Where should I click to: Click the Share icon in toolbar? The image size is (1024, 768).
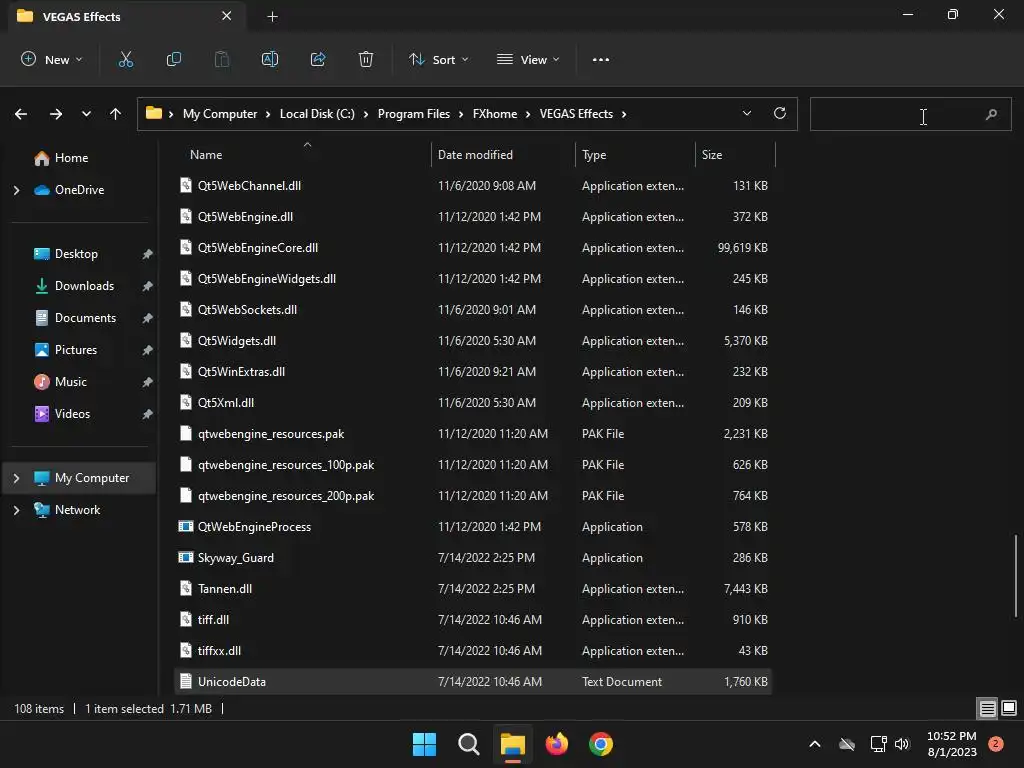(x=318, y=59)
